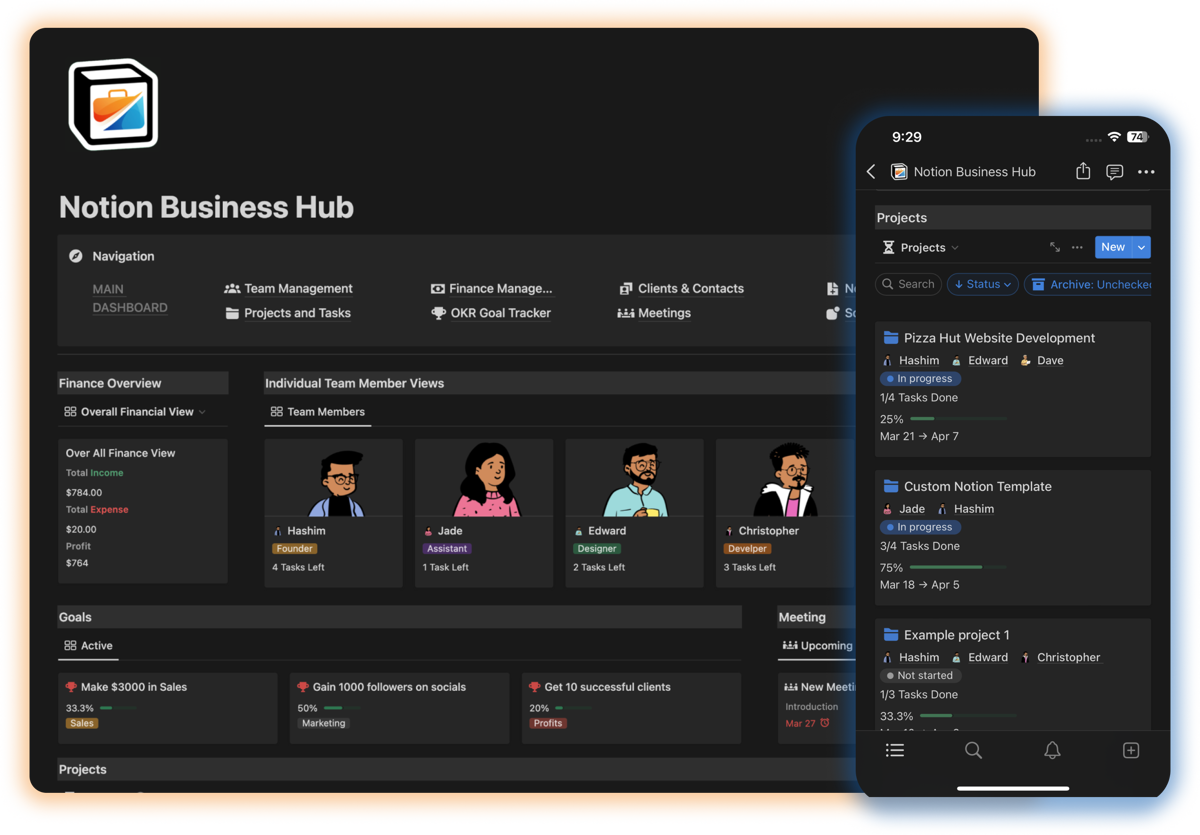Click the 33.3% sales goal progress bar
1200x835 pixels.
(x=118, y=708)
